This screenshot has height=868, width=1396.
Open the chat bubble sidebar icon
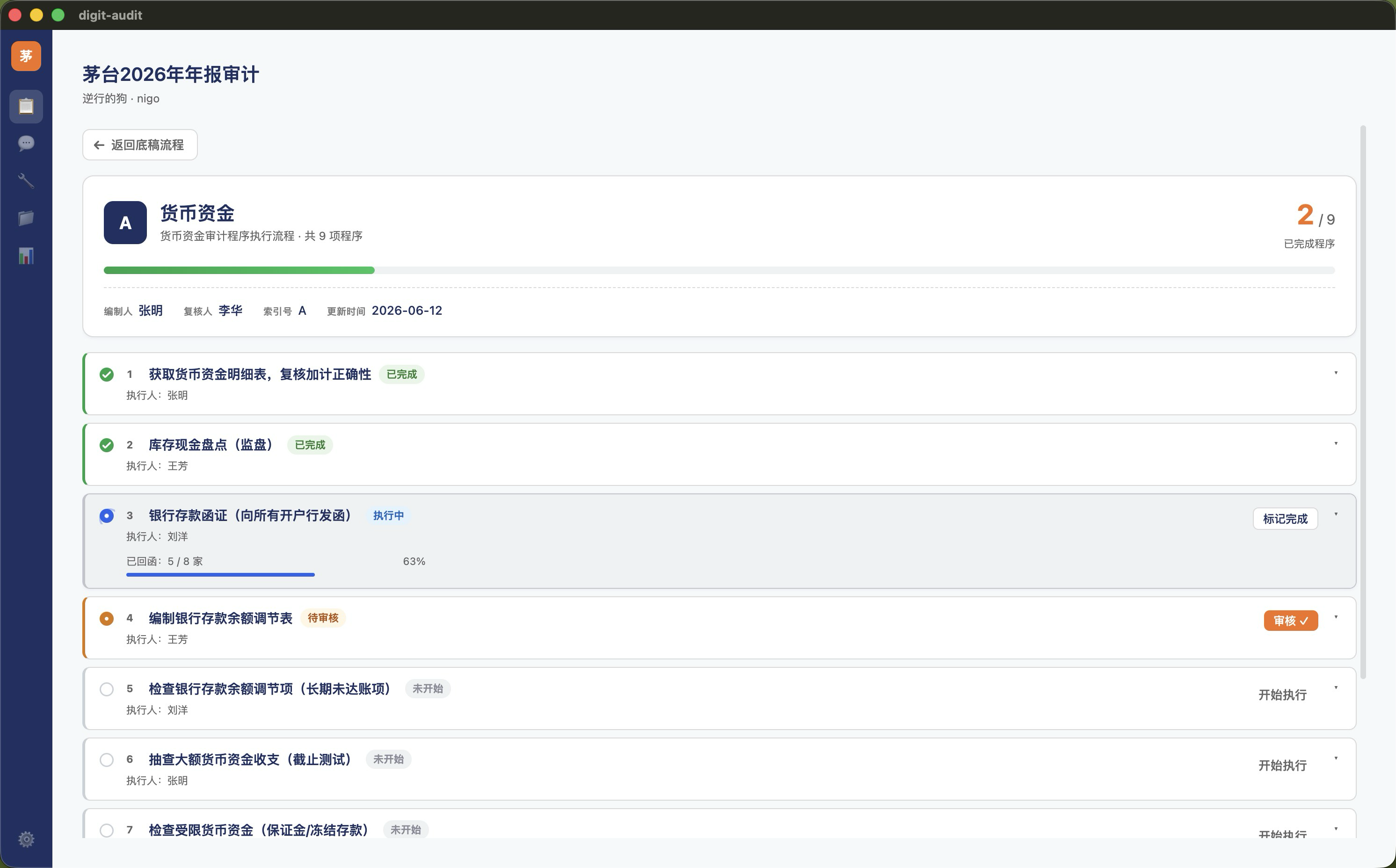tap(26, 144)
